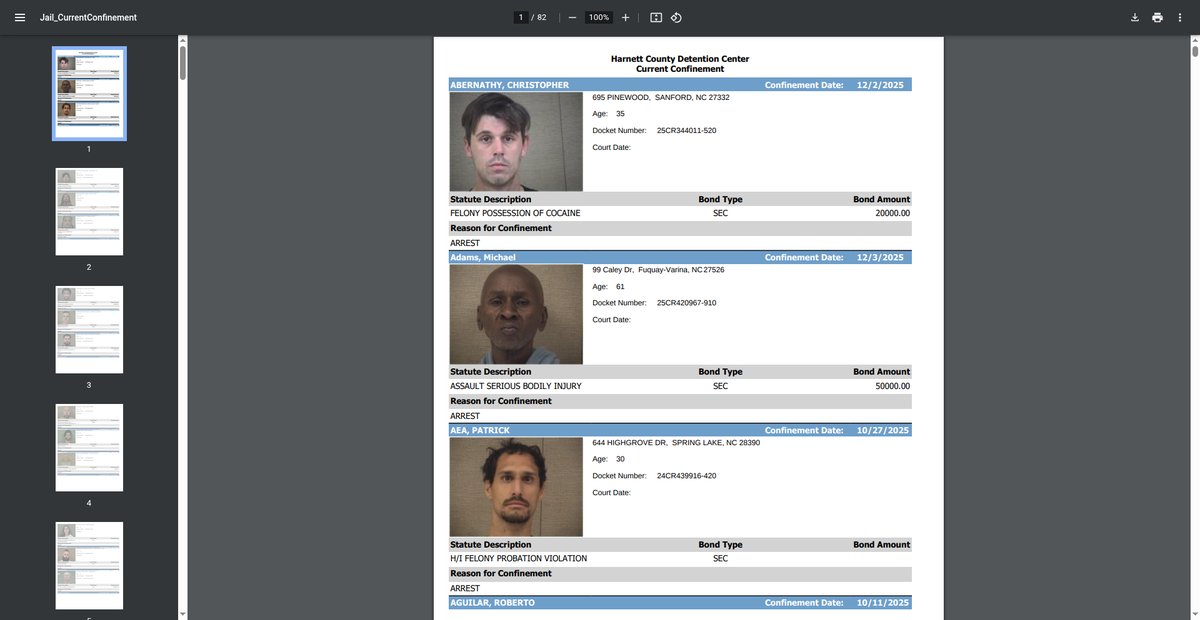This screenshot has height=620, width=1200.
Task: Click the sidebar vertical scrollbar thumb
Action: (x=182, y=62)
